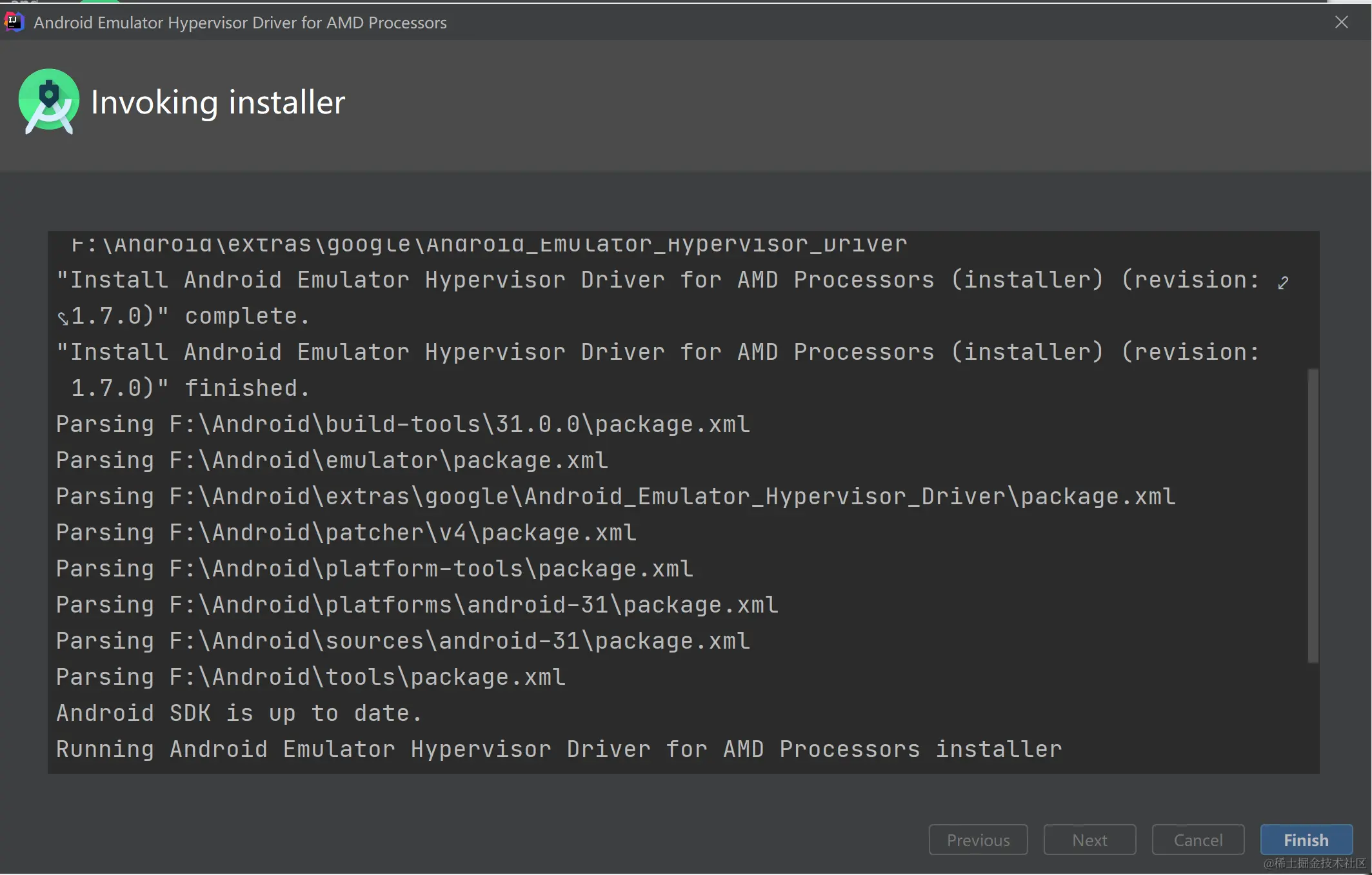Click the Next button

(1089, 840)
